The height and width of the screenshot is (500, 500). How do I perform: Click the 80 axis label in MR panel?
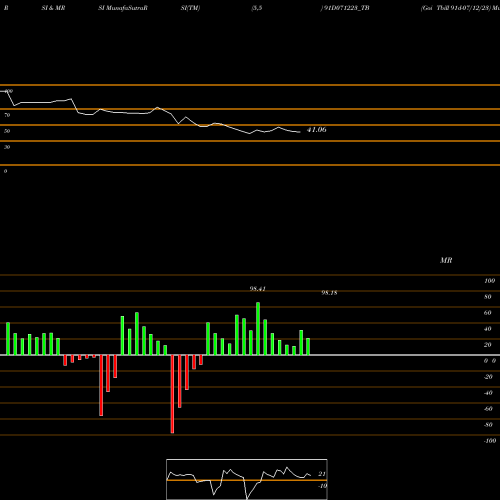click(x=488, y=297)
